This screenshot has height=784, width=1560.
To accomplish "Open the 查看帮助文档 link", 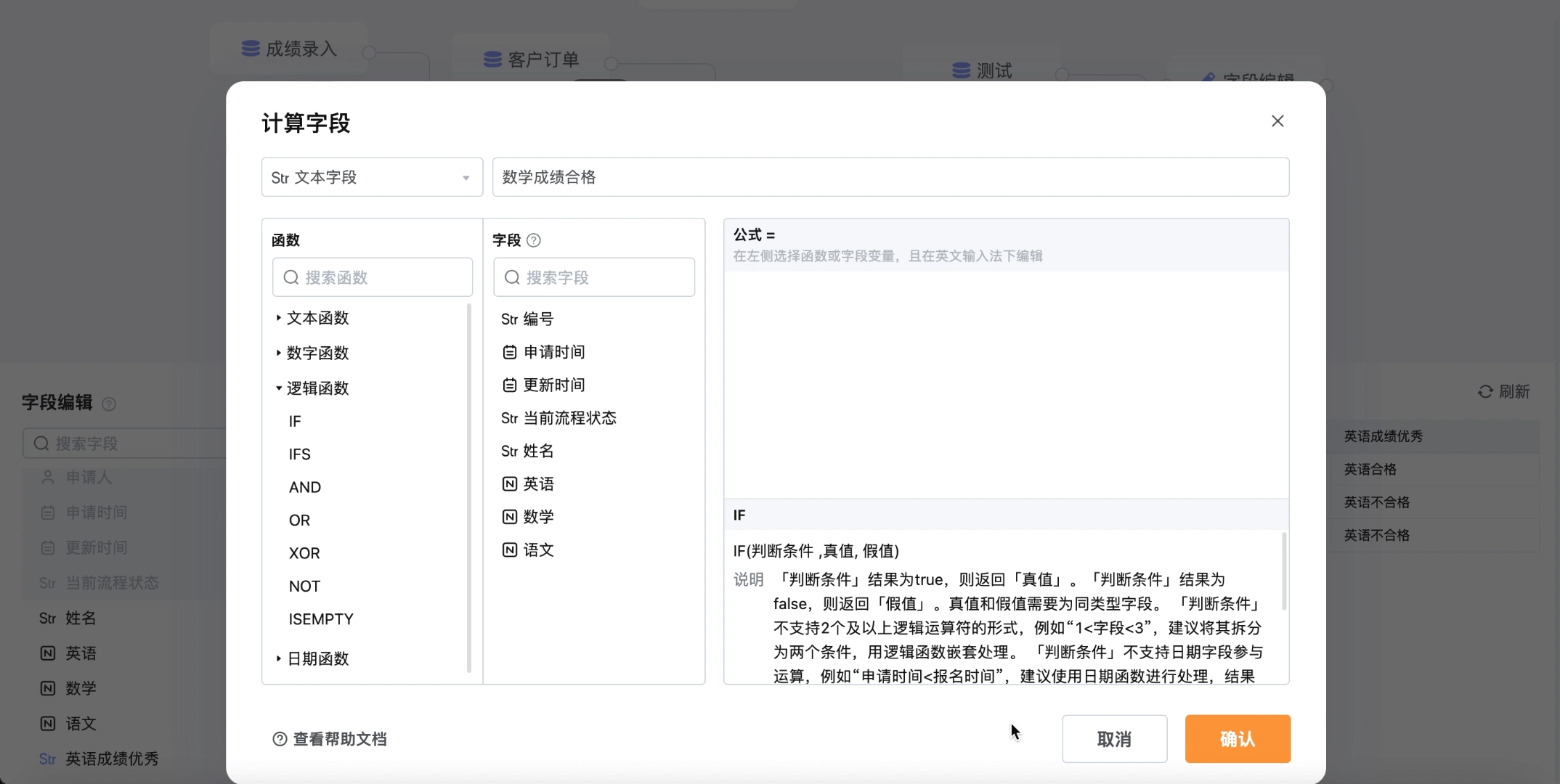I will (x=339, y=739).
